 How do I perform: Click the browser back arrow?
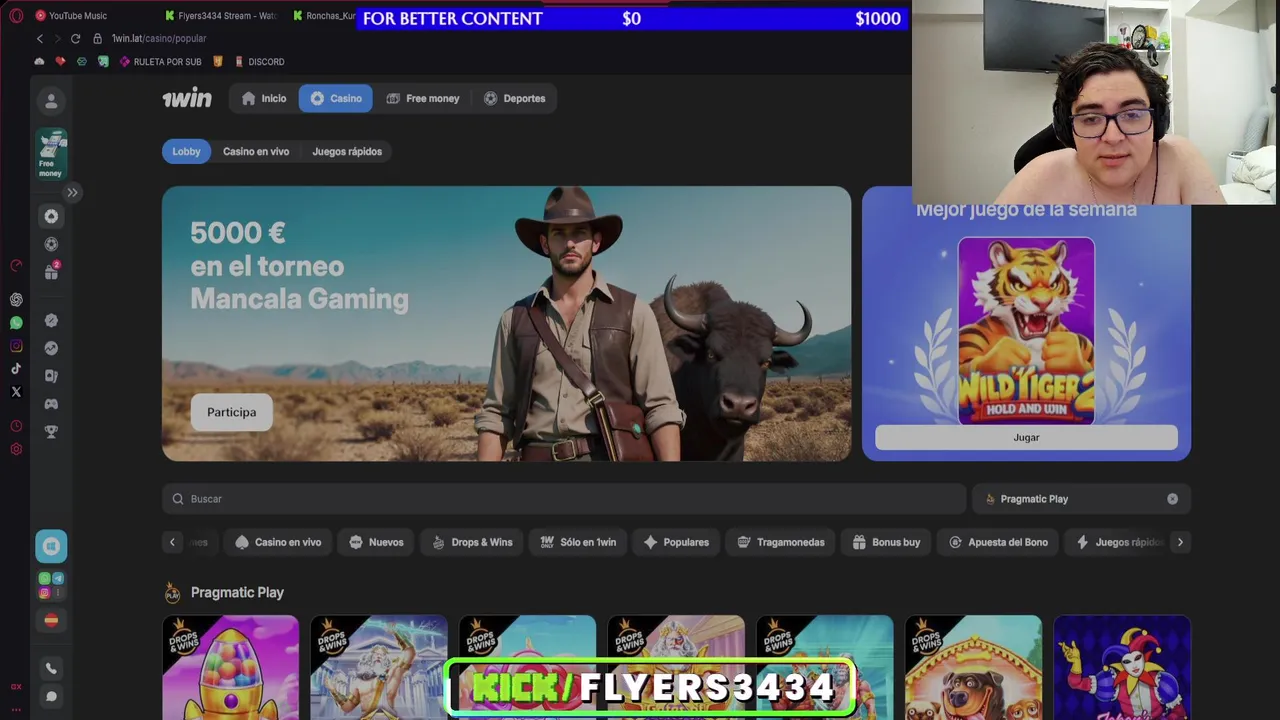coord(40,38)
